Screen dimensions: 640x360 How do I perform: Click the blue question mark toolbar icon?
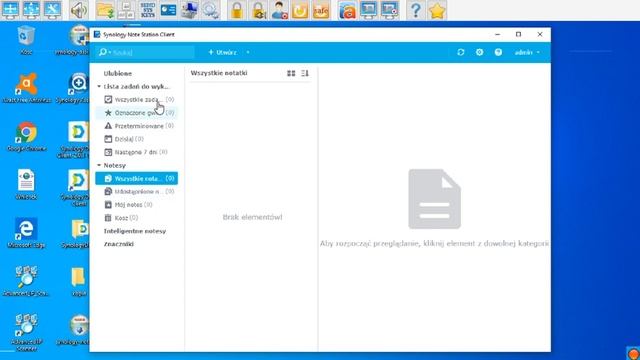pos(416,10)
